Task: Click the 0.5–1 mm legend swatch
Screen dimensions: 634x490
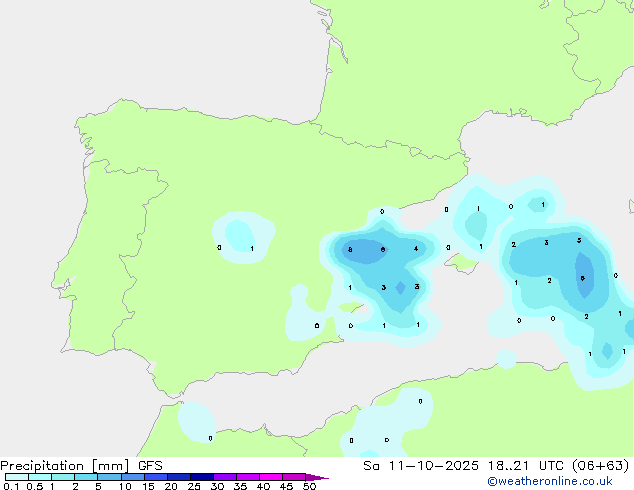Action: (40, 477)
